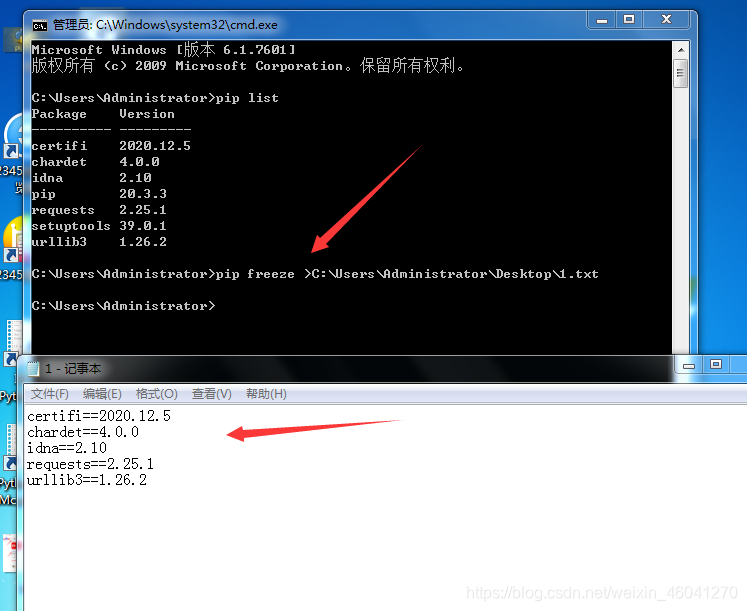
Task: Open the 编辑(E) menu in Notepad
Action: 102,394
